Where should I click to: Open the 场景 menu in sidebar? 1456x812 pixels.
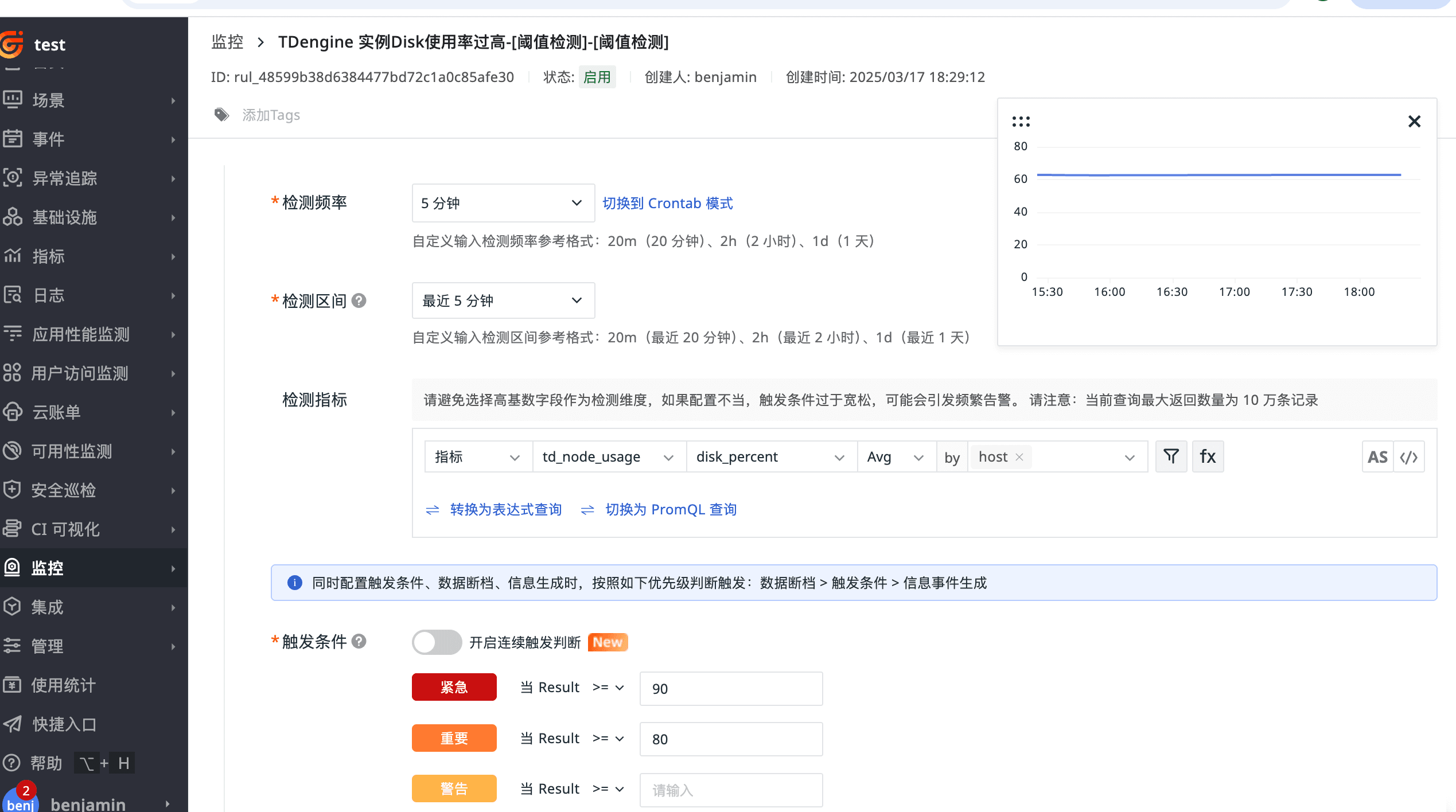[x=94, y=100]
